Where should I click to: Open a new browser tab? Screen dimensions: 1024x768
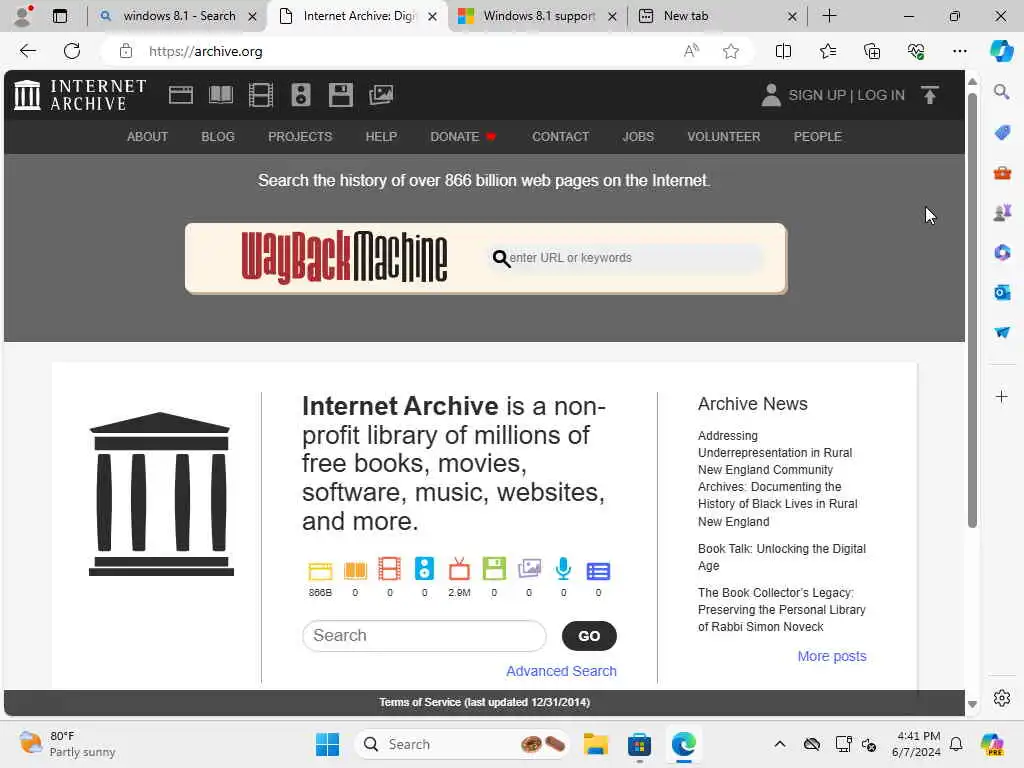point(829,16)
